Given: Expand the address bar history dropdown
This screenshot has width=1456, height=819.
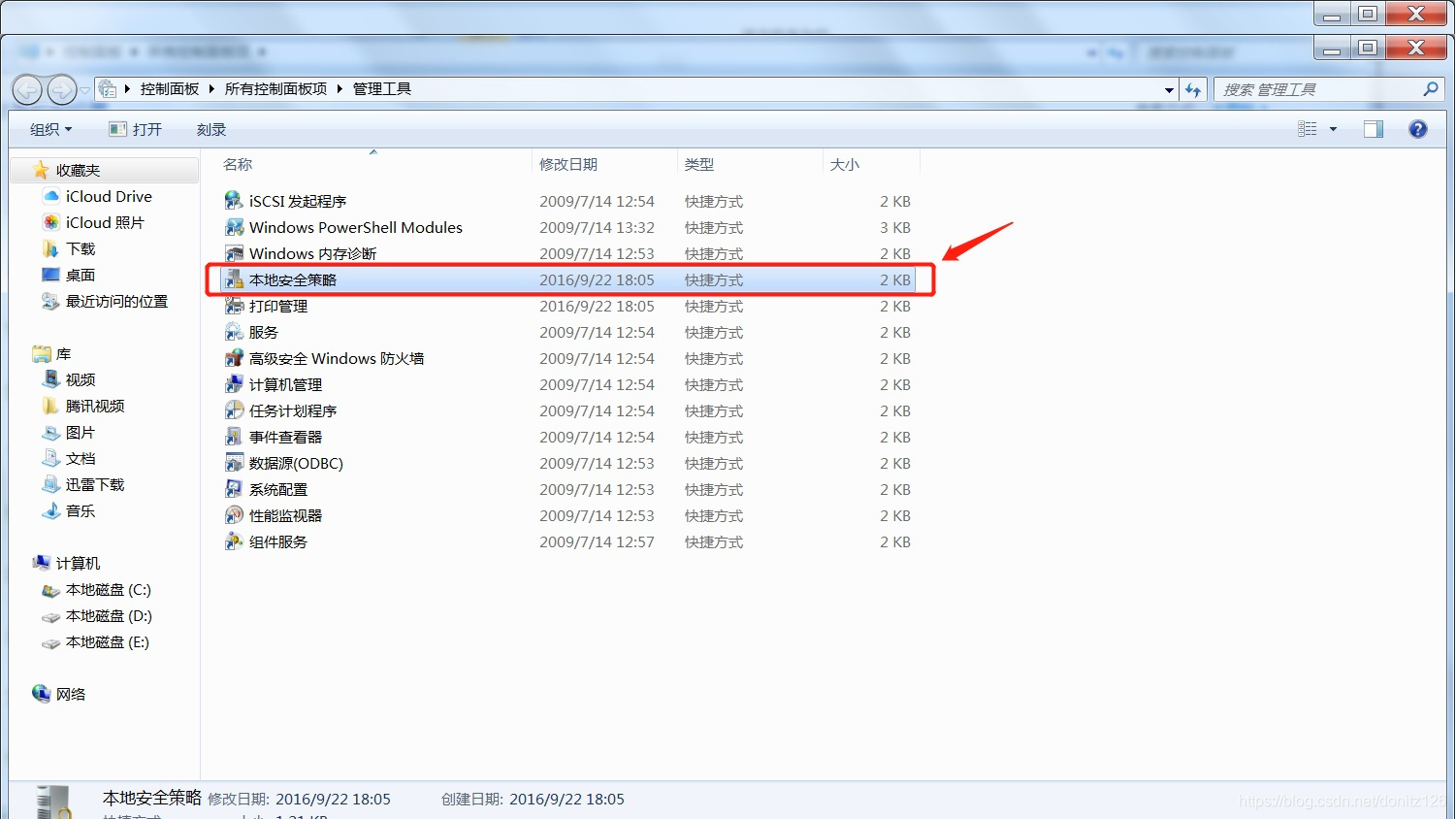Looking at the screenshot, I should [1168, 89].
